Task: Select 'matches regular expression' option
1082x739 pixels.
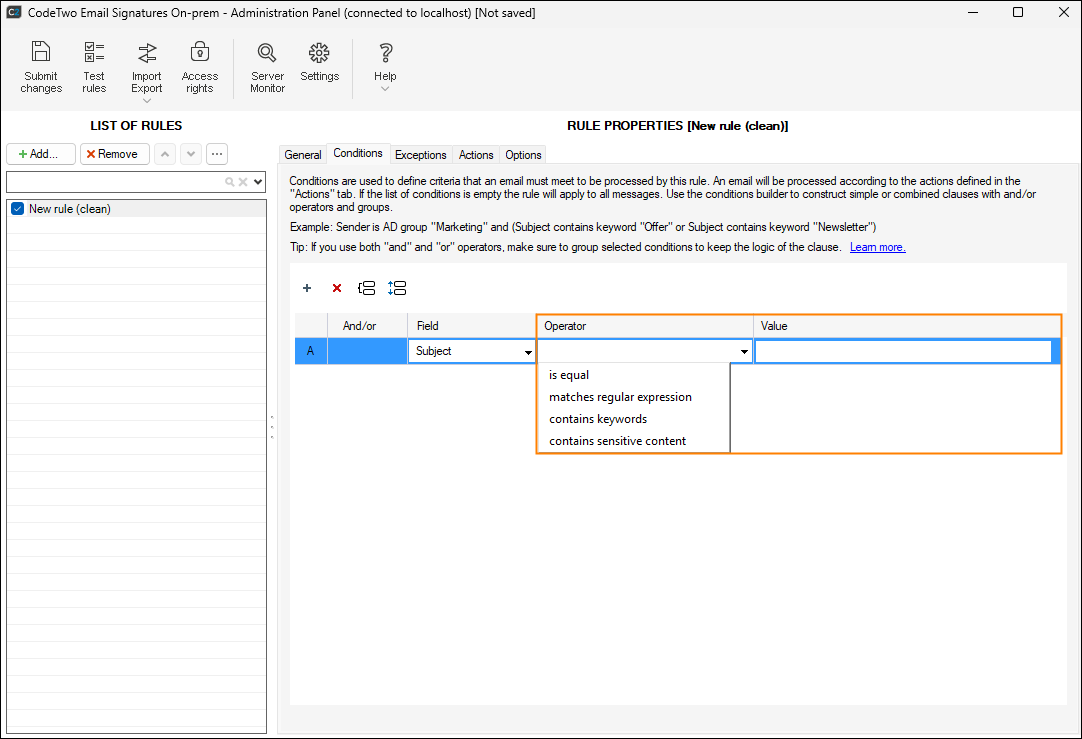Action: [x=620, y=397]
